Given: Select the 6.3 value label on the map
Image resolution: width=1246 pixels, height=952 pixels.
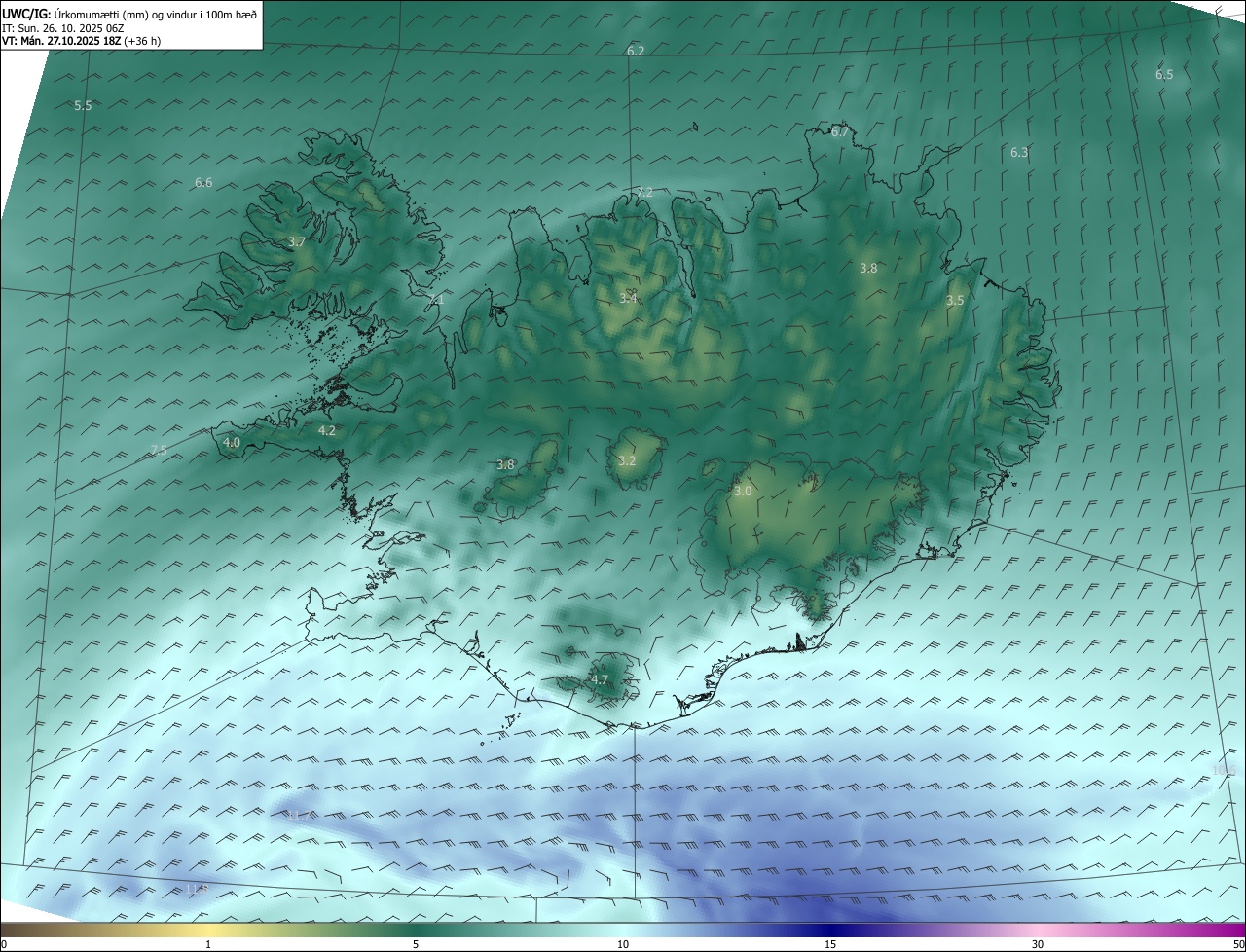Looking at the screenshot, I should pos(1019,152).
